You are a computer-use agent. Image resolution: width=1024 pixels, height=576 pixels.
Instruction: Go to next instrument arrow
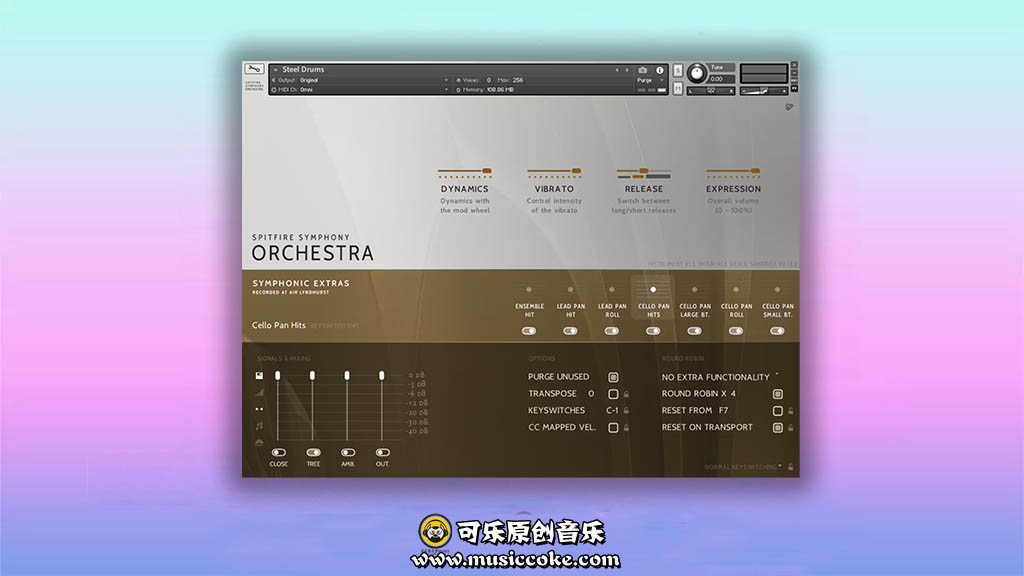tap(627, 70)
